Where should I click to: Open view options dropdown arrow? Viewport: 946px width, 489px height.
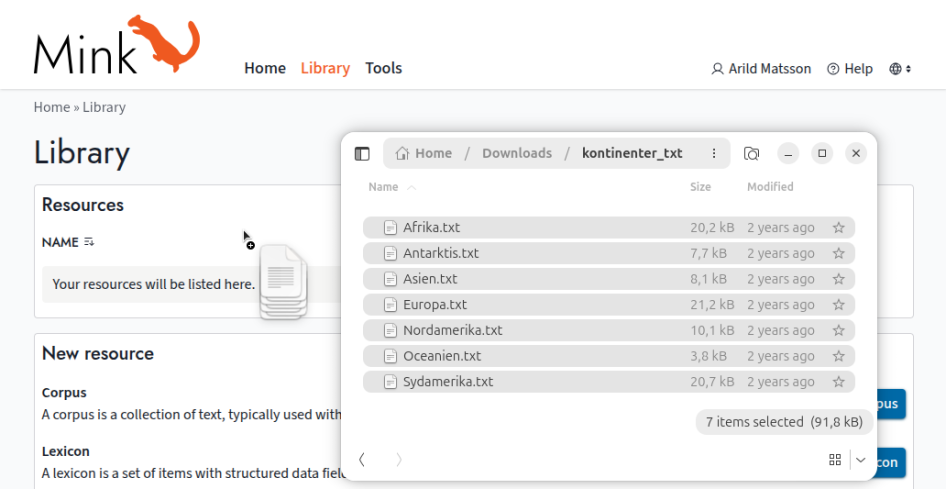(861, 460)
